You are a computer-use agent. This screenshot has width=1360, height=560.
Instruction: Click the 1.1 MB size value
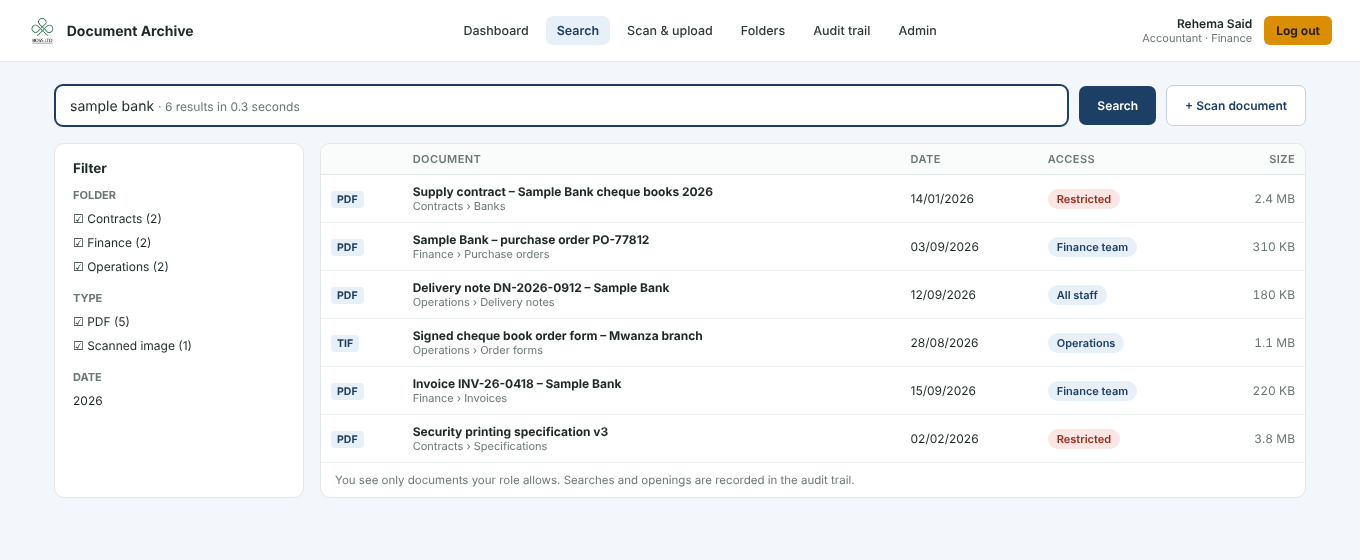[x=1275, y=343]
